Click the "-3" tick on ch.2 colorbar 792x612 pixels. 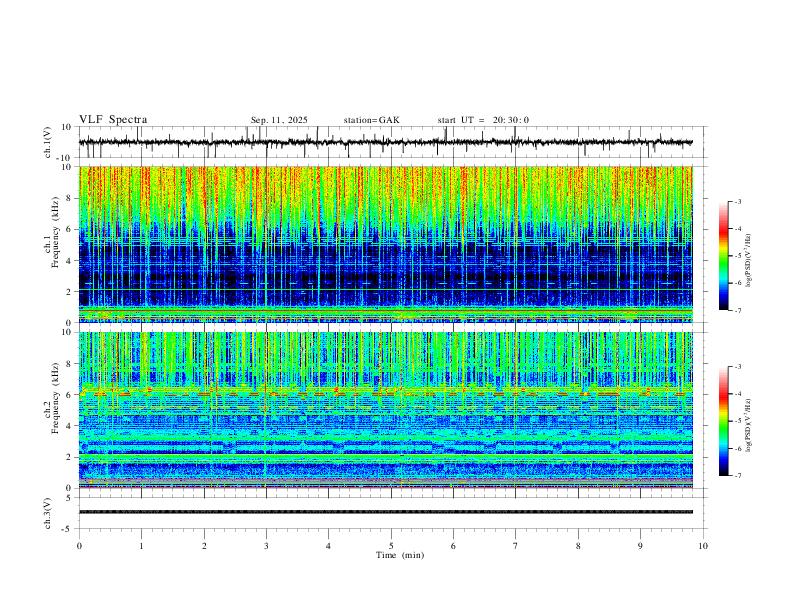[x=738, y=367]
